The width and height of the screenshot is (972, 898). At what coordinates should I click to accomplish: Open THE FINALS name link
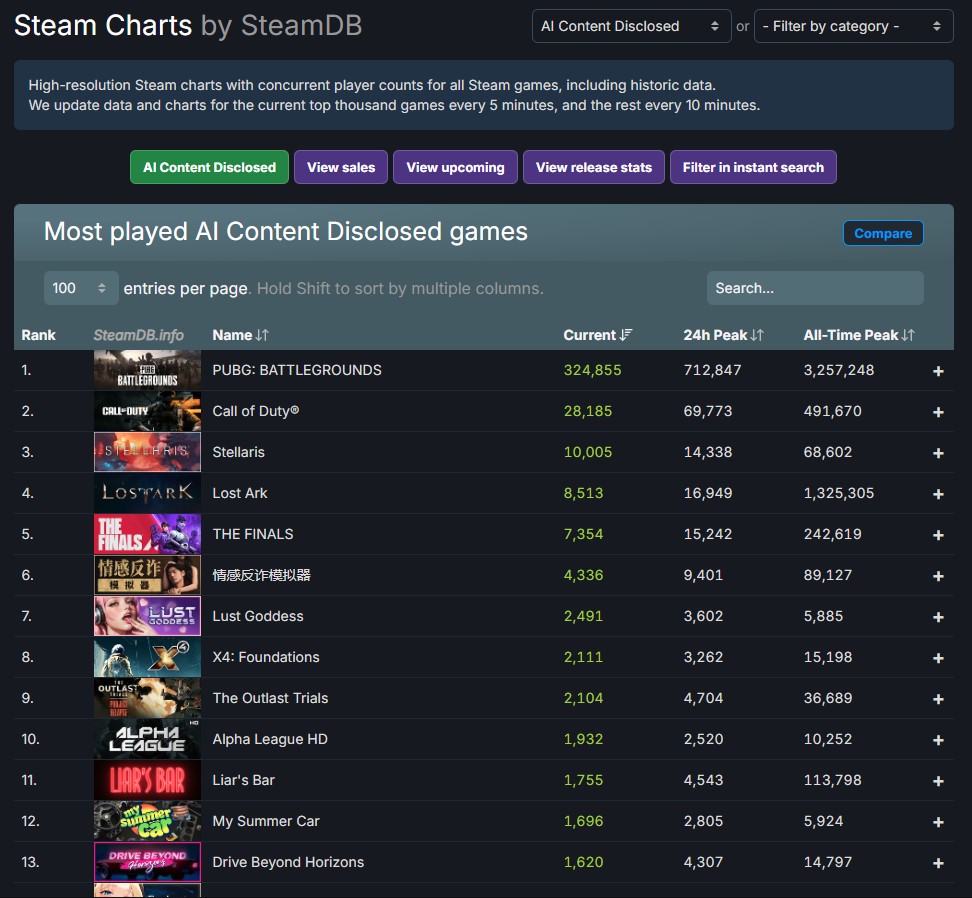253,534
